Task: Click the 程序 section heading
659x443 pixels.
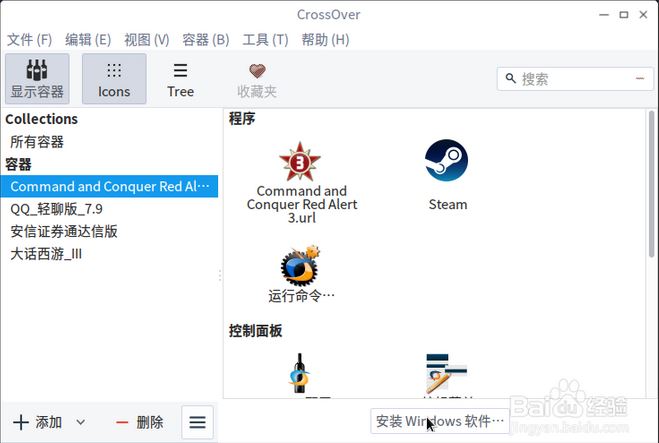Action: 242,119
